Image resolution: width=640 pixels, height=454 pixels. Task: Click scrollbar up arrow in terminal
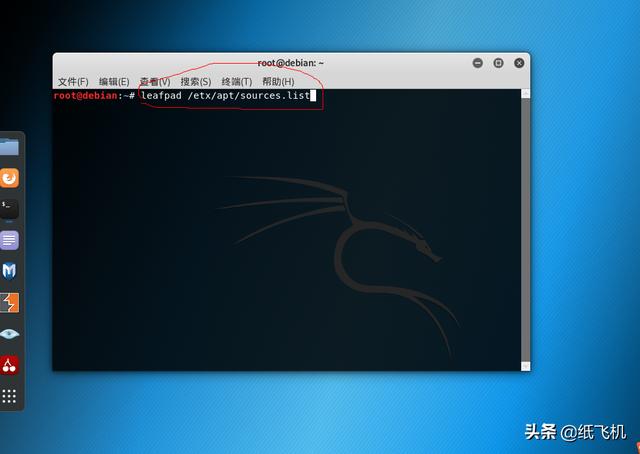526,93
